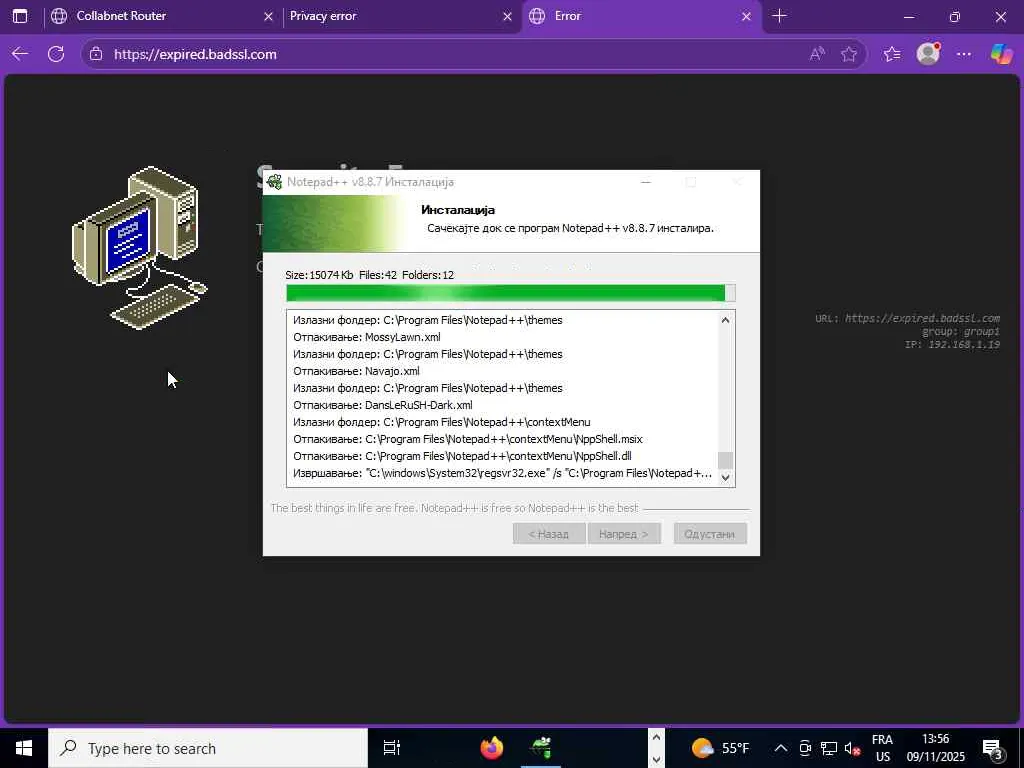Open a new browser tab
This screenshot has width=1024, height=768.
(779, 16)
